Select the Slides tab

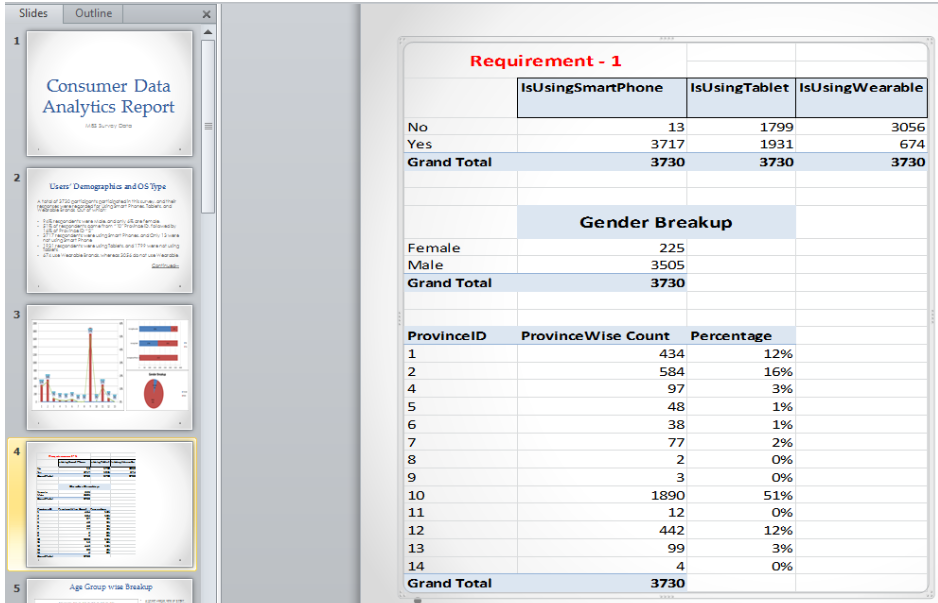tap(34, 13)
